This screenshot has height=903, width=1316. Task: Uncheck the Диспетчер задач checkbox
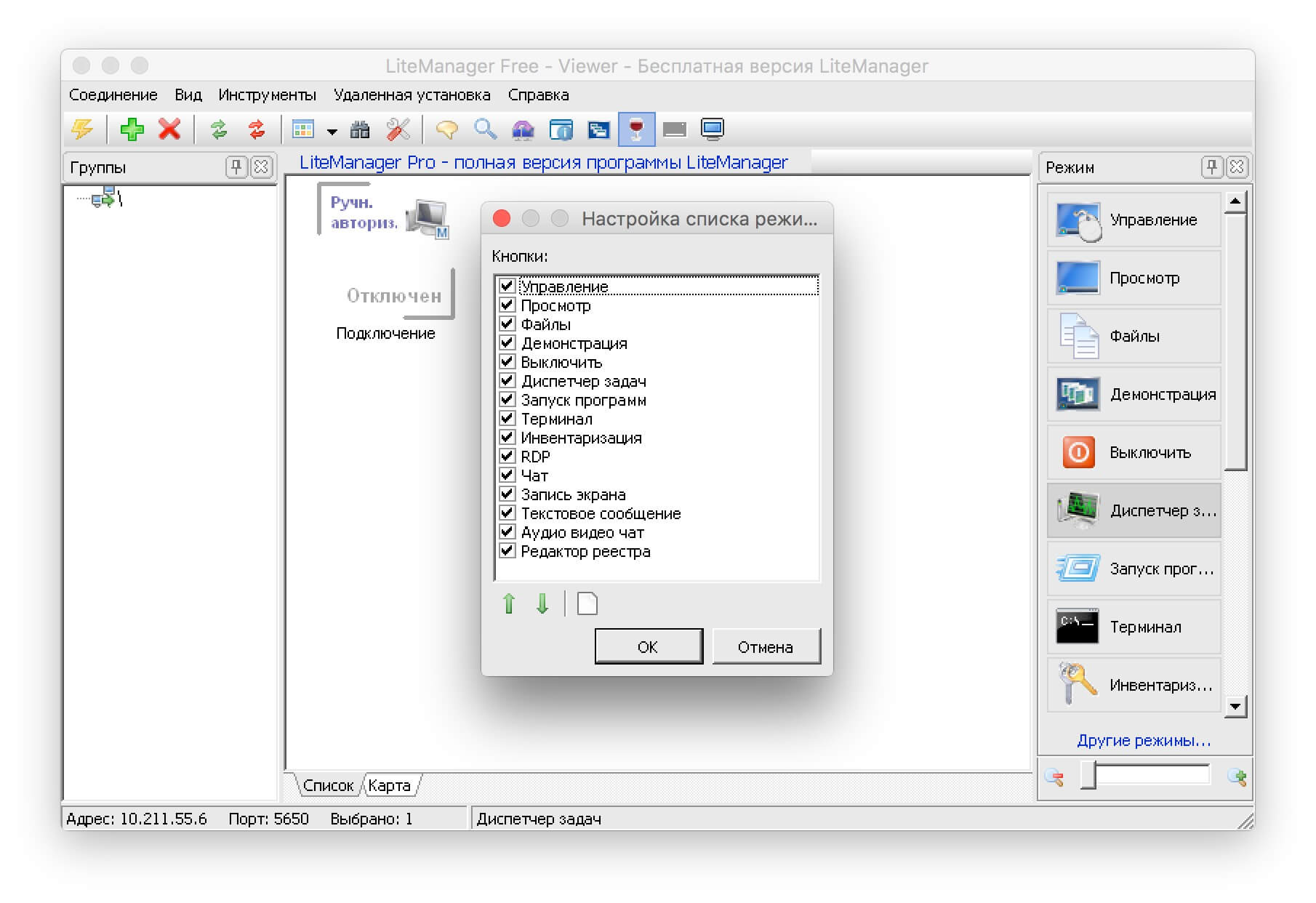pyautogui.click(x=507, y=380)
